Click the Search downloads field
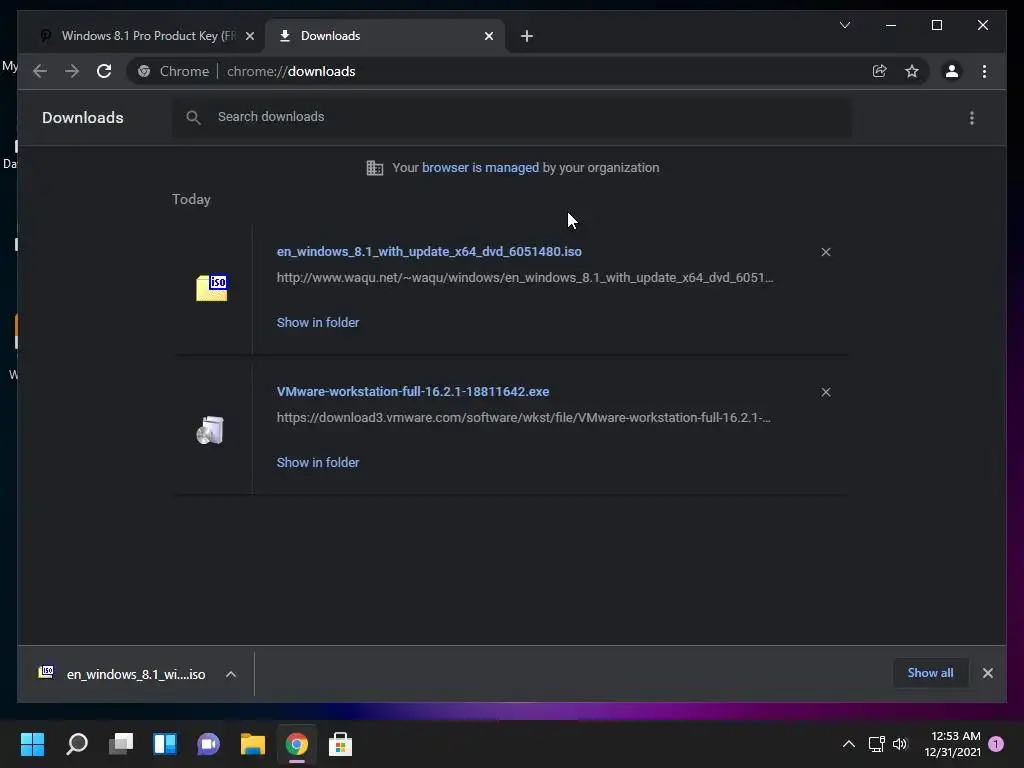This screenshot has height=768, width=1024. [512, 117]
